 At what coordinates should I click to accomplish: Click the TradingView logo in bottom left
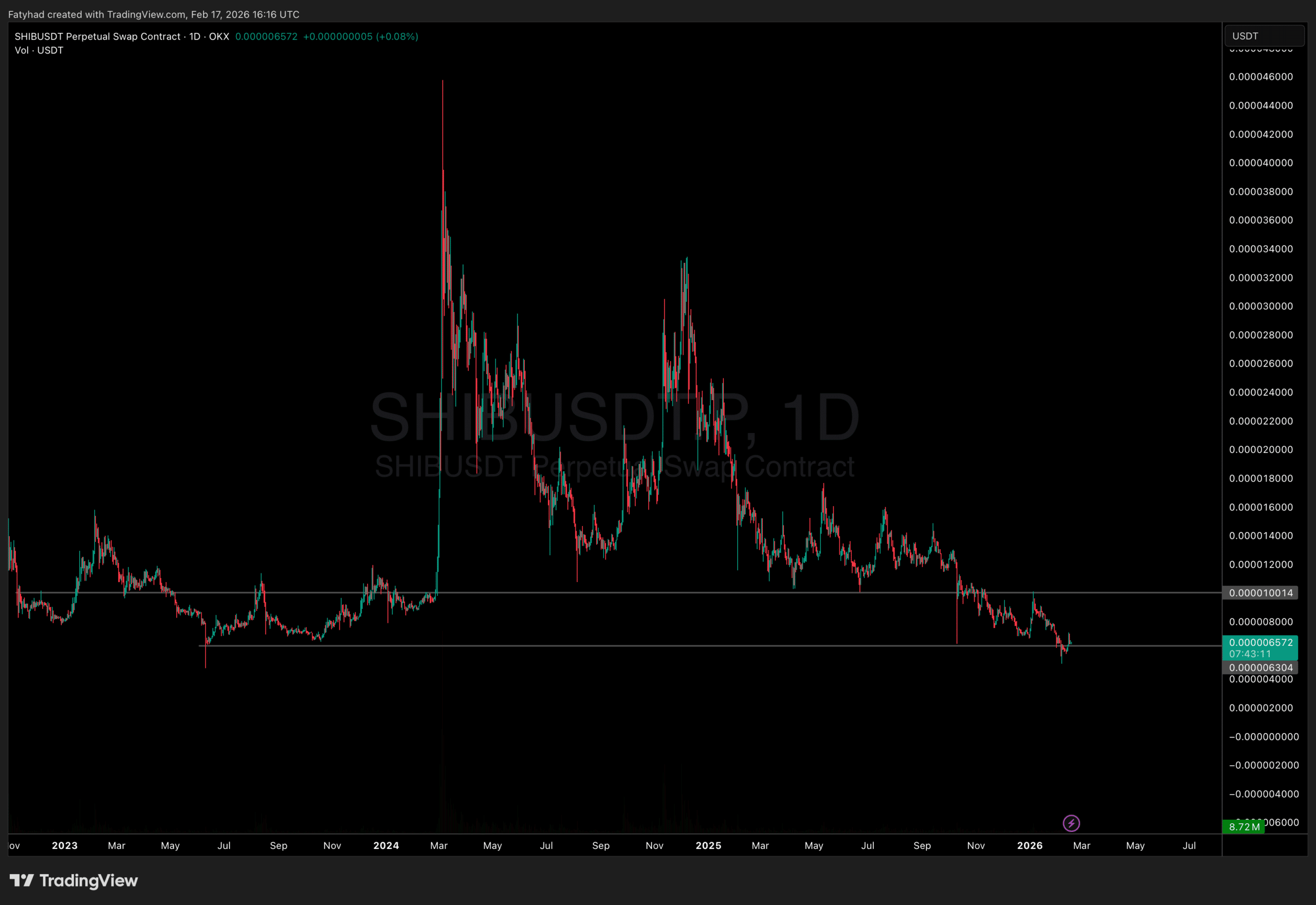pos(74,881)
